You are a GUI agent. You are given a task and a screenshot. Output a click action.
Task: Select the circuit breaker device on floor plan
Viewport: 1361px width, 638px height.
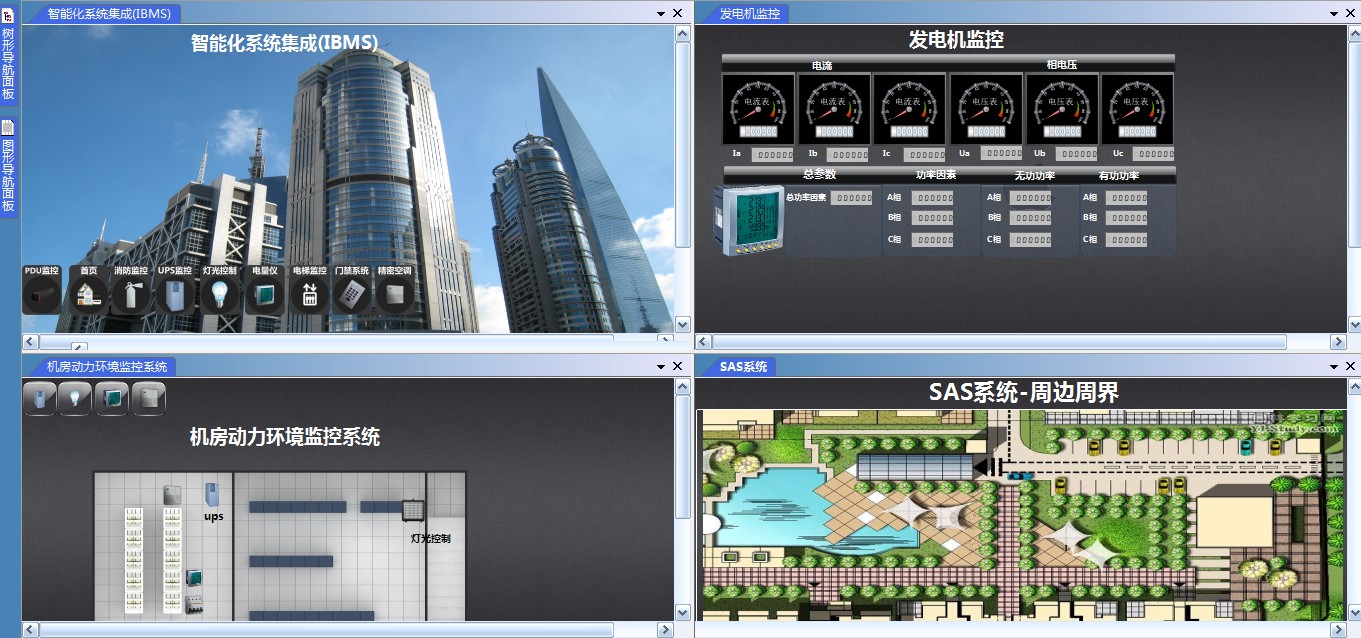pos(194,603)
